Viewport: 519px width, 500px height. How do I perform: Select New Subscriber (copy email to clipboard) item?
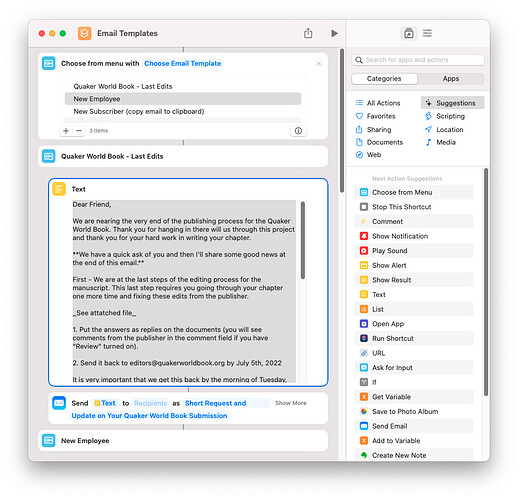183,111
